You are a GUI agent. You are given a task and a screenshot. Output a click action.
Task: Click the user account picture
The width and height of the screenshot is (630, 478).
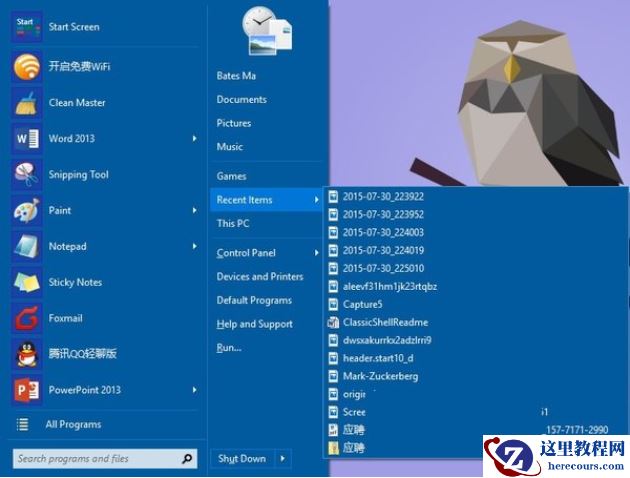click(267, 32)
